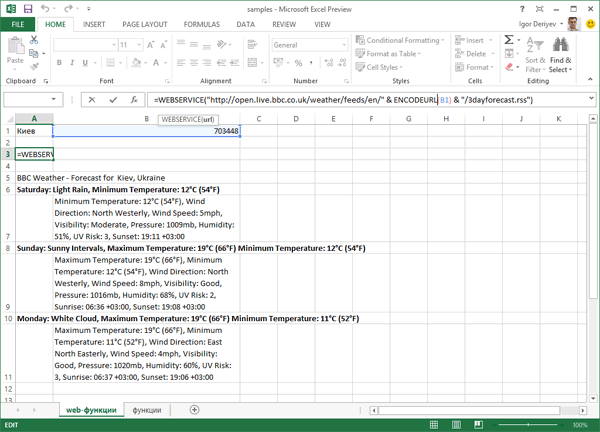Open the Name Box dropdown arrow

(54, 99)
